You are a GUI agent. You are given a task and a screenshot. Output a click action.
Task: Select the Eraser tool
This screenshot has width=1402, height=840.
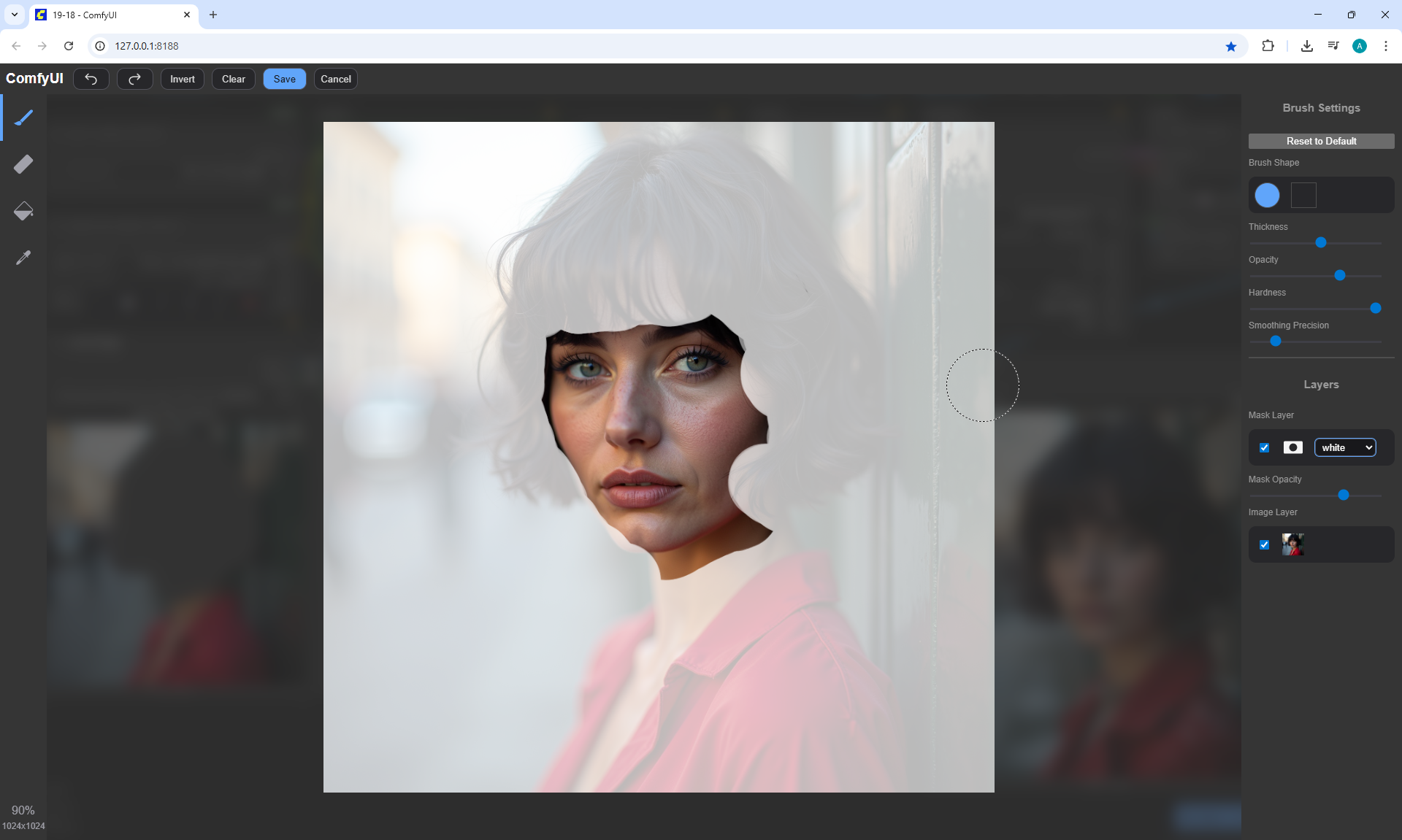click(x=23, y=164)
